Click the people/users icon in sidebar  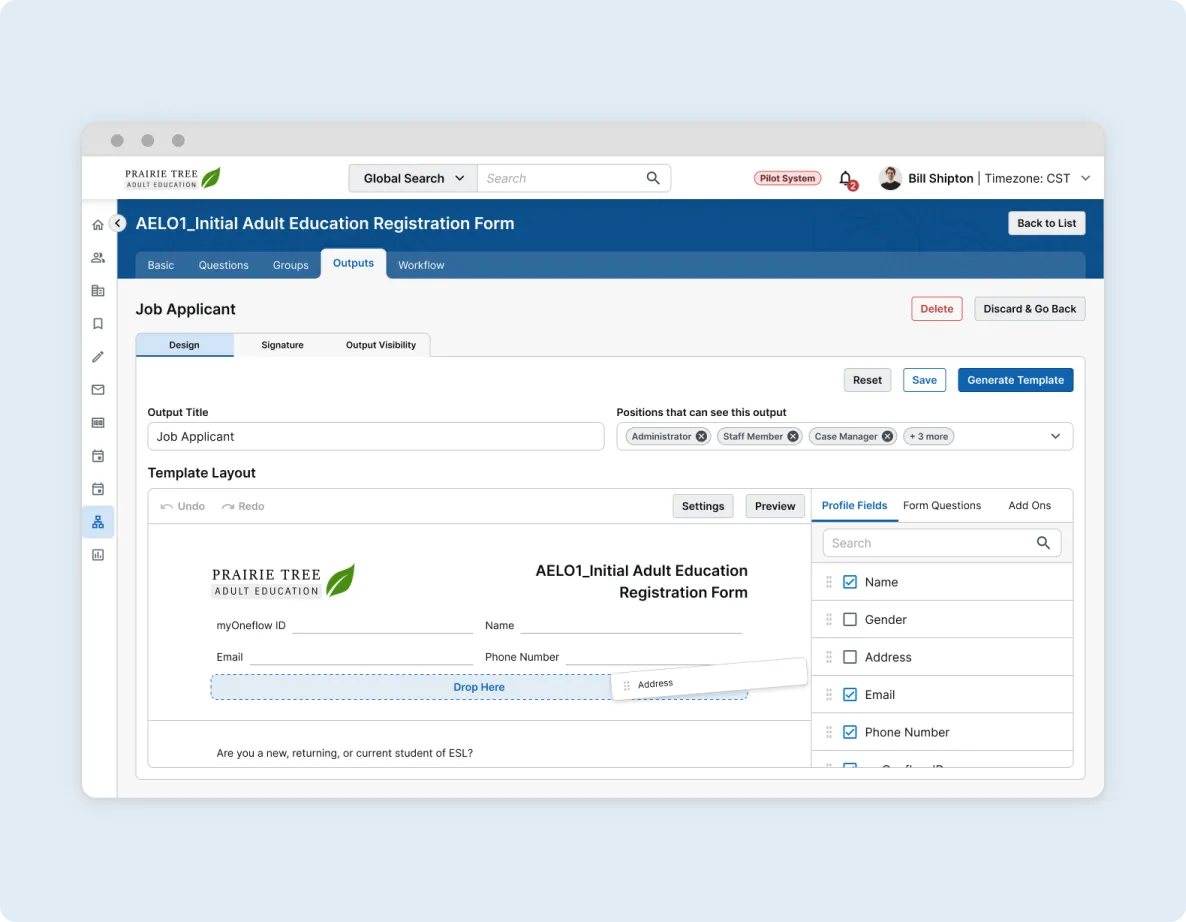point(98,258)
